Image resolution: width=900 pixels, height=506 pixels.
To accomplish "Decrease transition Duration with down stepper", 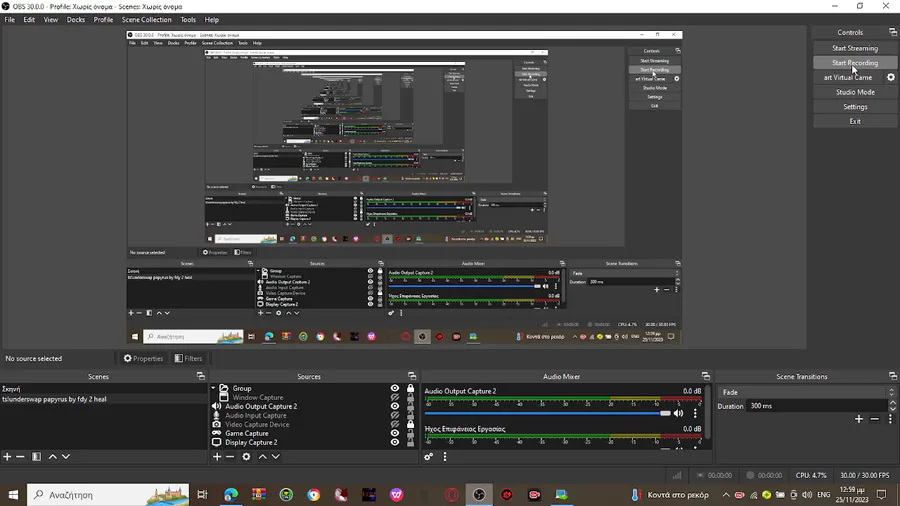I will click(x=893, y=409).
